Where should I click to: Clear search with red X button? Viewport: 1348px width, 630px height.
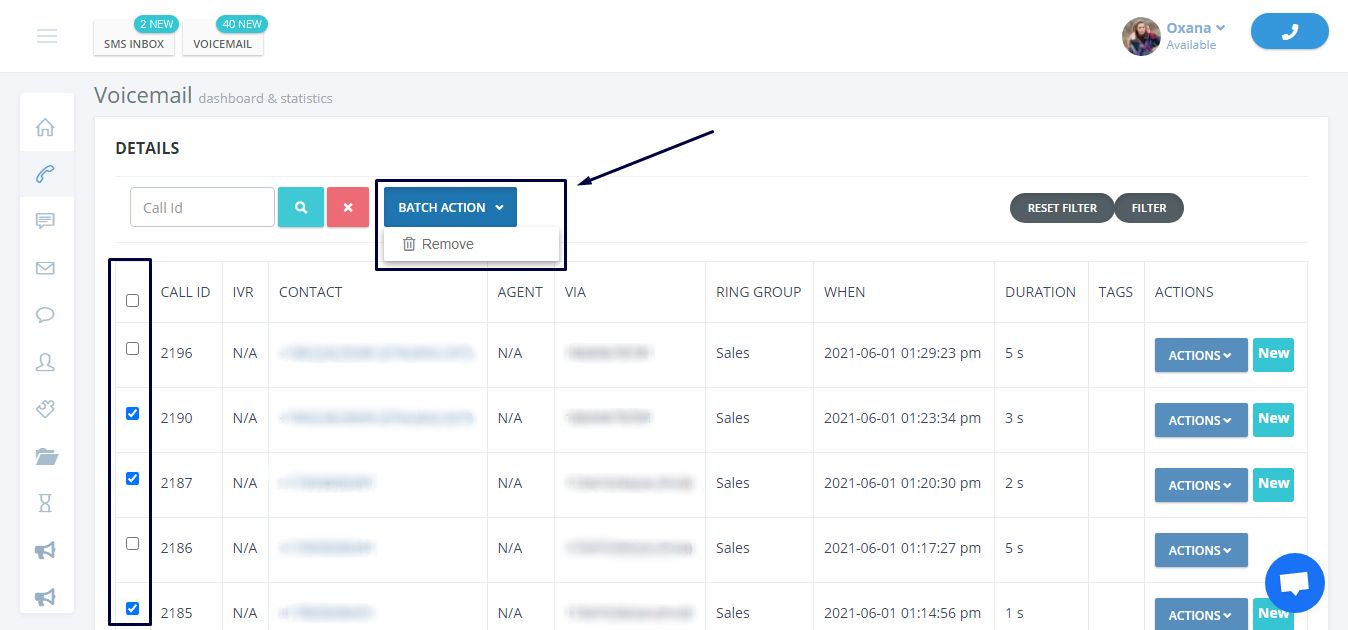tap(348, 208)
